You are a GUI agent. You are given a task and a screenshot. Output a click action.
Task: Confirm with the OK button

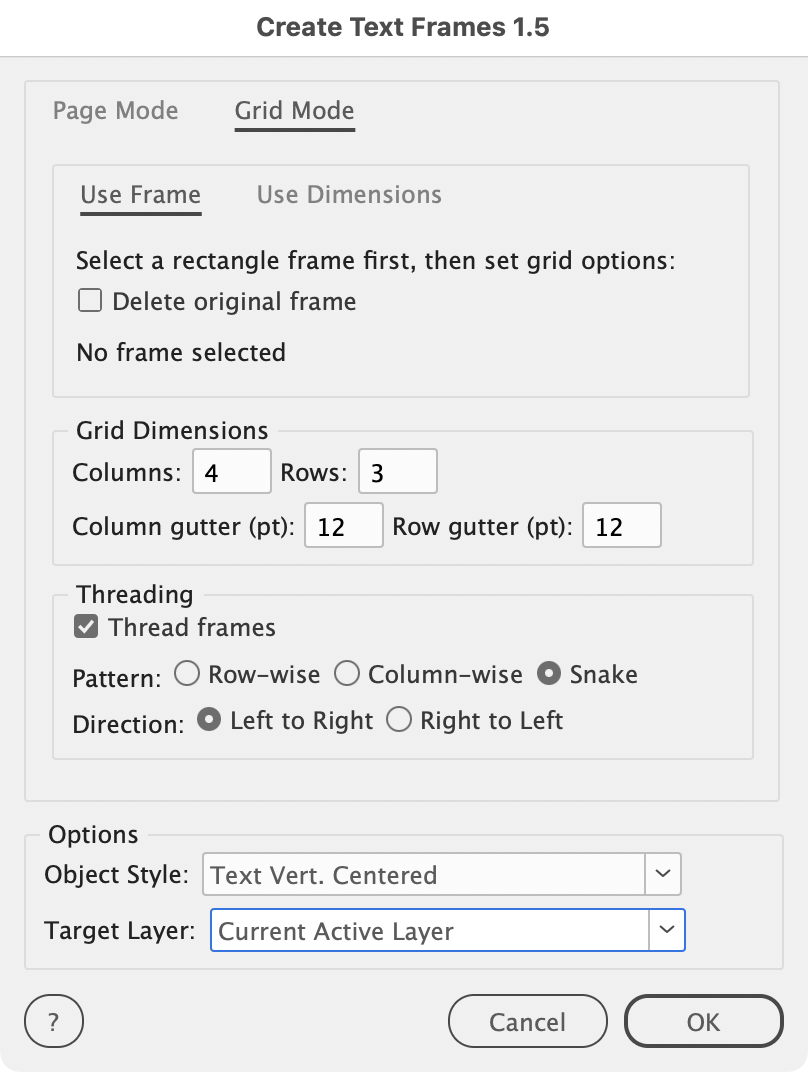703,1021
